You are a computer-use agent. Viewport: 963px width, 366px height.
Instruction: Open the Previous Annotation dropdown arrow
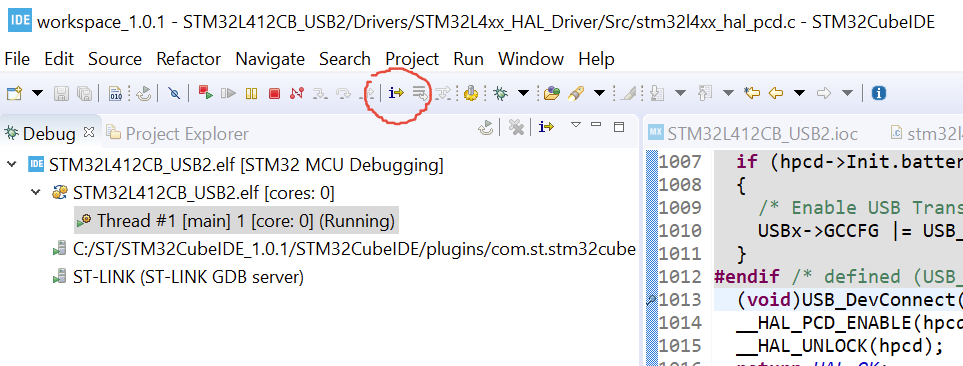point(728,93)
